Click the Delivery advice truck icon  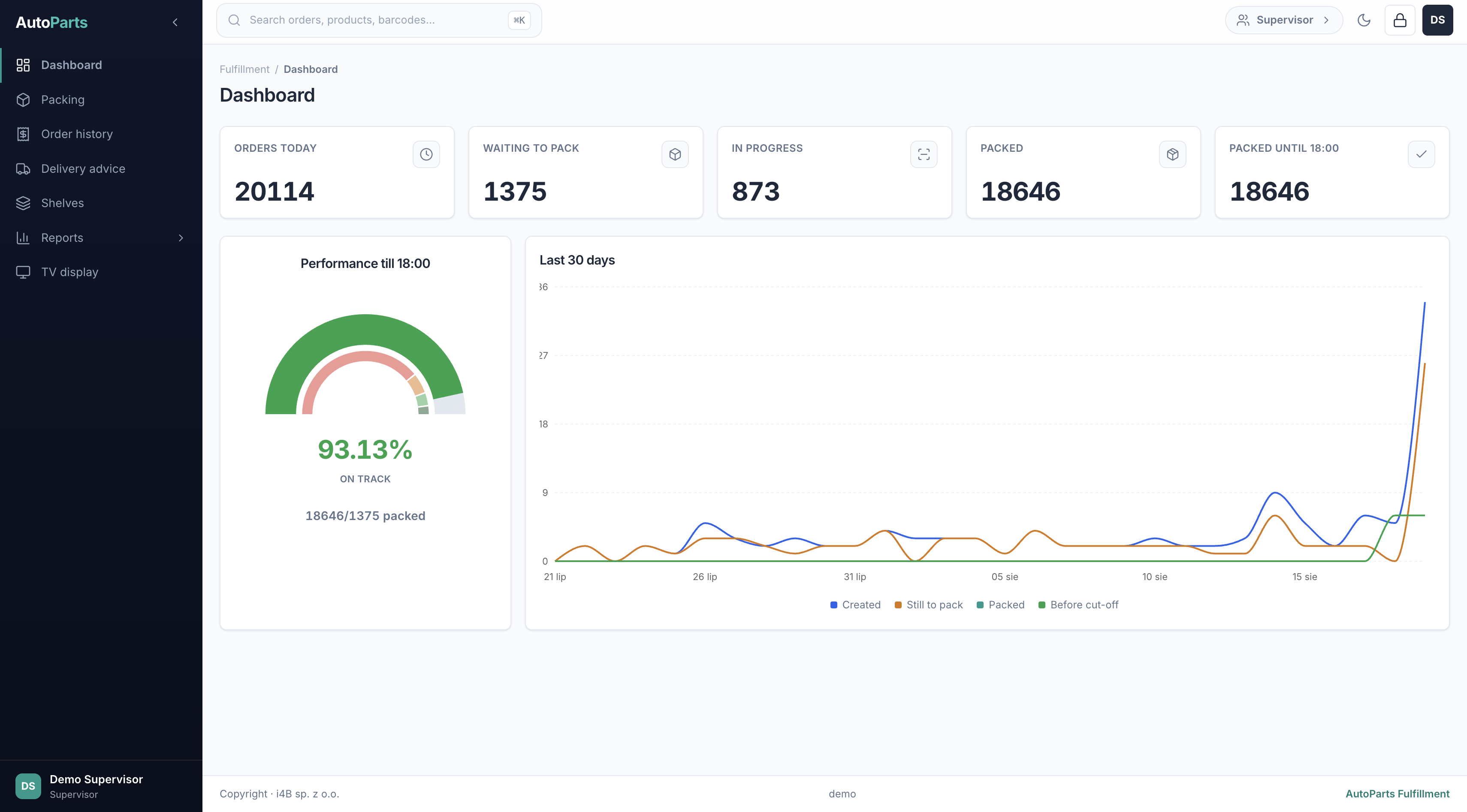pos(23,168)
